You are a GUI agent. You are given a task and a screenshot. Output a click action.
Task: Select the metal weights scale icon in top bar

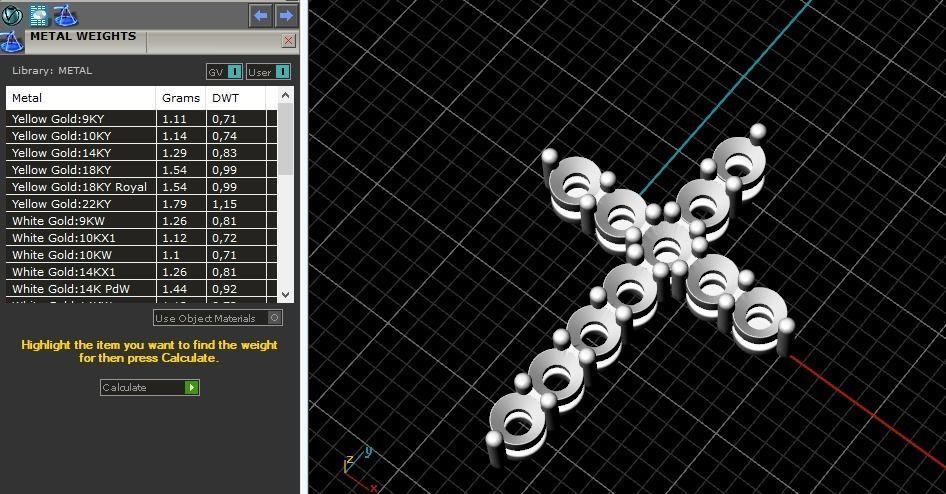click(x=65, y=15)
